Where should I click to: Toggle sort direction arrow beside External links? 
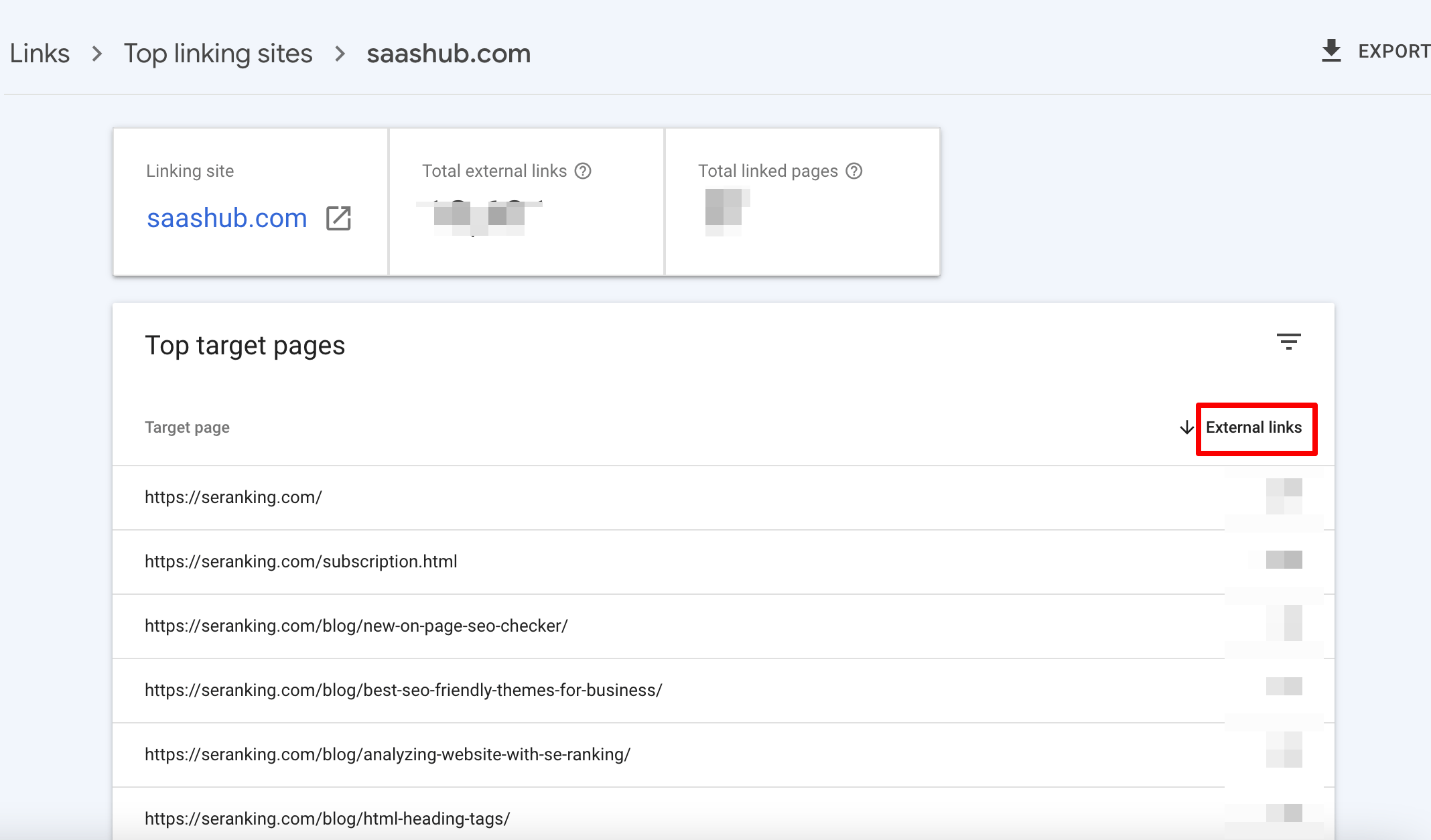(x=1186, y=427)
